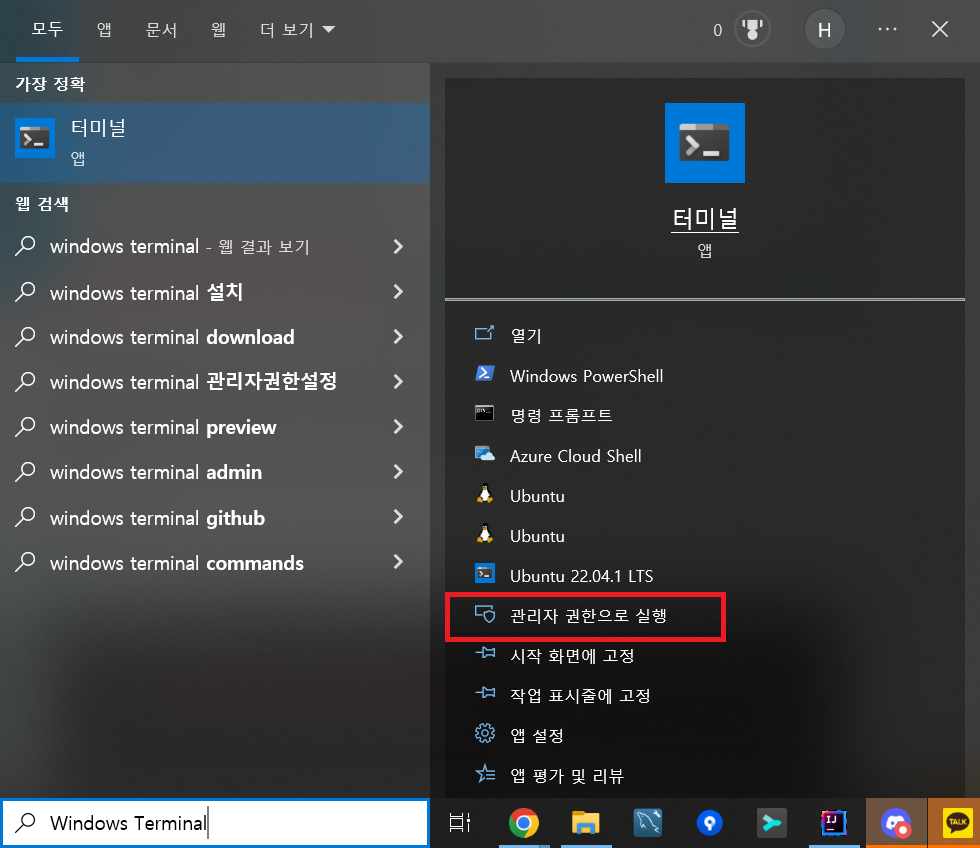Screen dimensions: 980x848
Task: Click the shield icon for 관리자 권한으로 실행
Action: [485, 614]
